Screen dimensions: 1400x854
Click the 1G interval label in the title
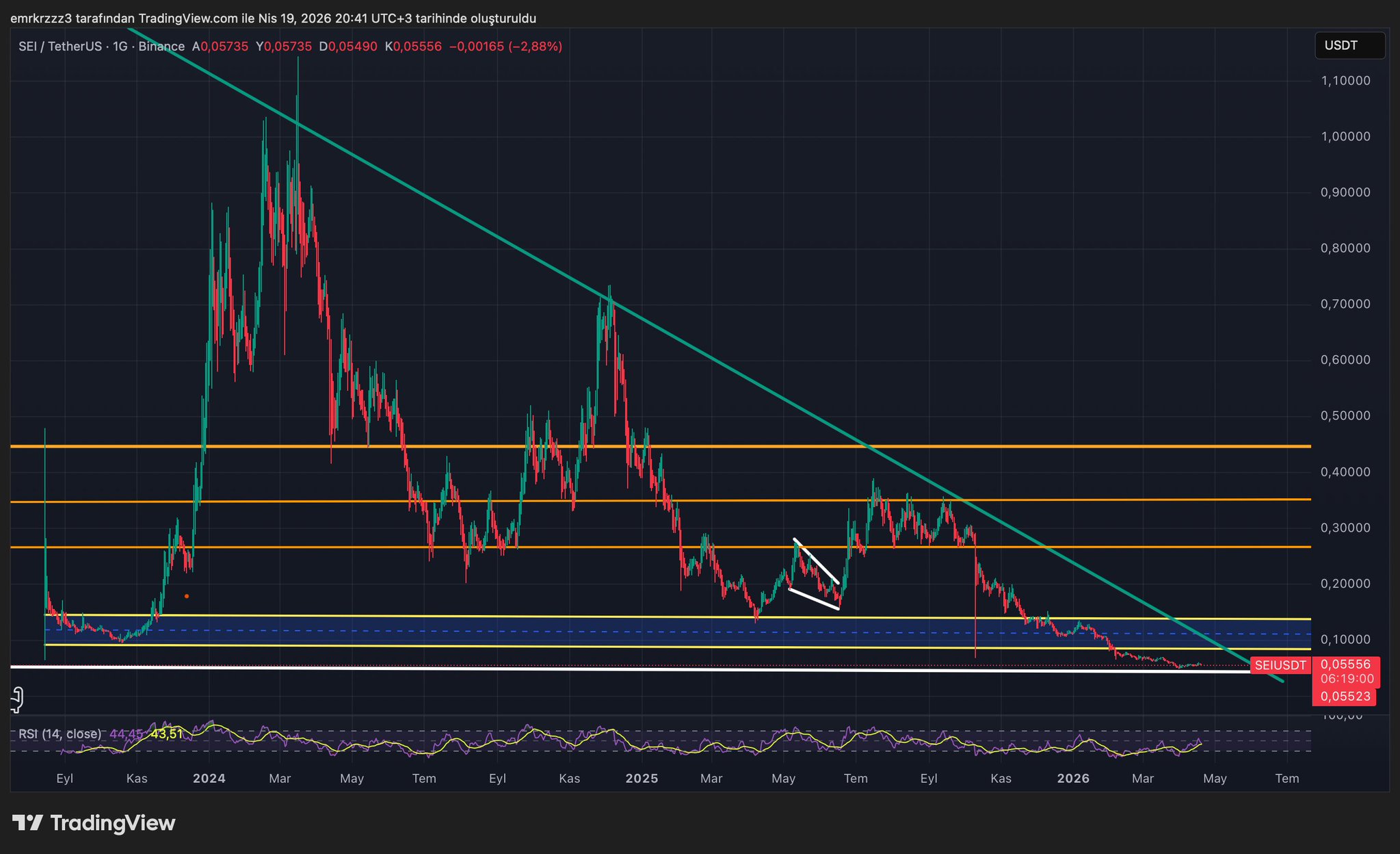click(x=120, y=47)
